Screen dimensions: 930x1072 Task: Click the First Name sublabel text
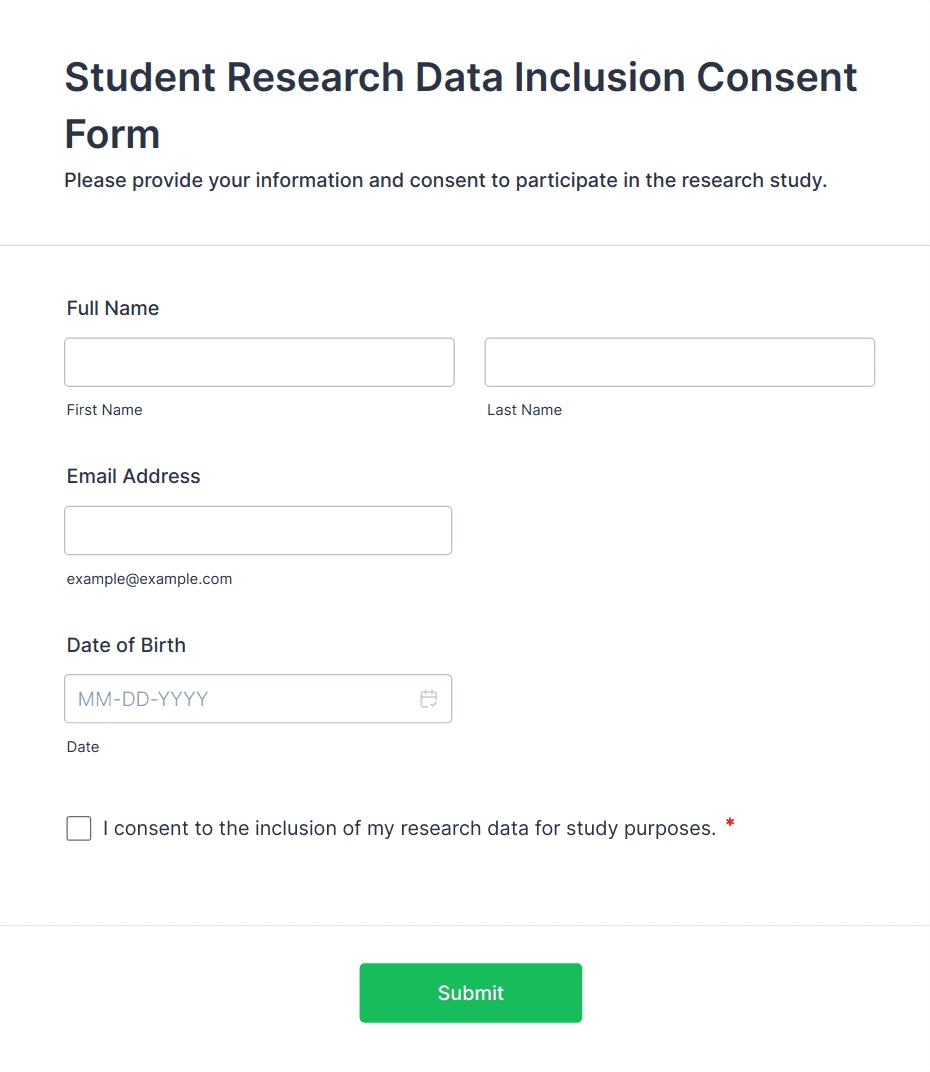point(105,410)
